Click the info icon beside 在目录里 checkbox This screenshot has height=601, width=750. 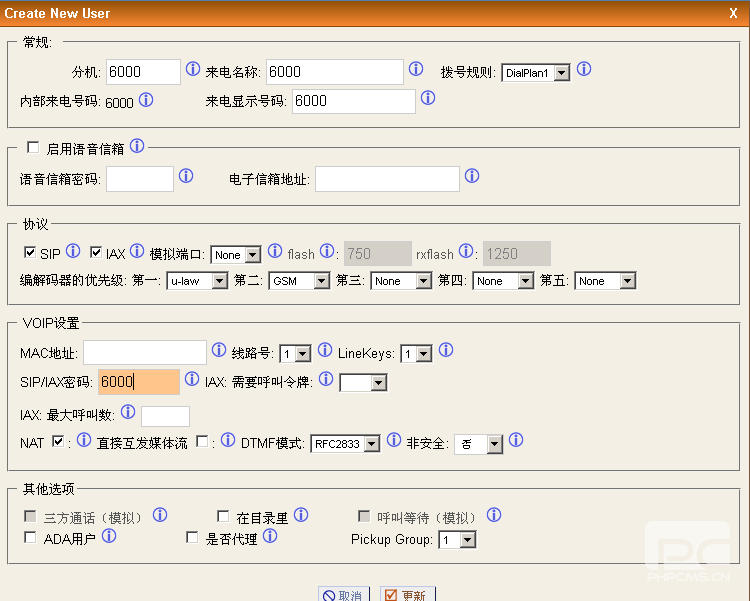[301, 516]
